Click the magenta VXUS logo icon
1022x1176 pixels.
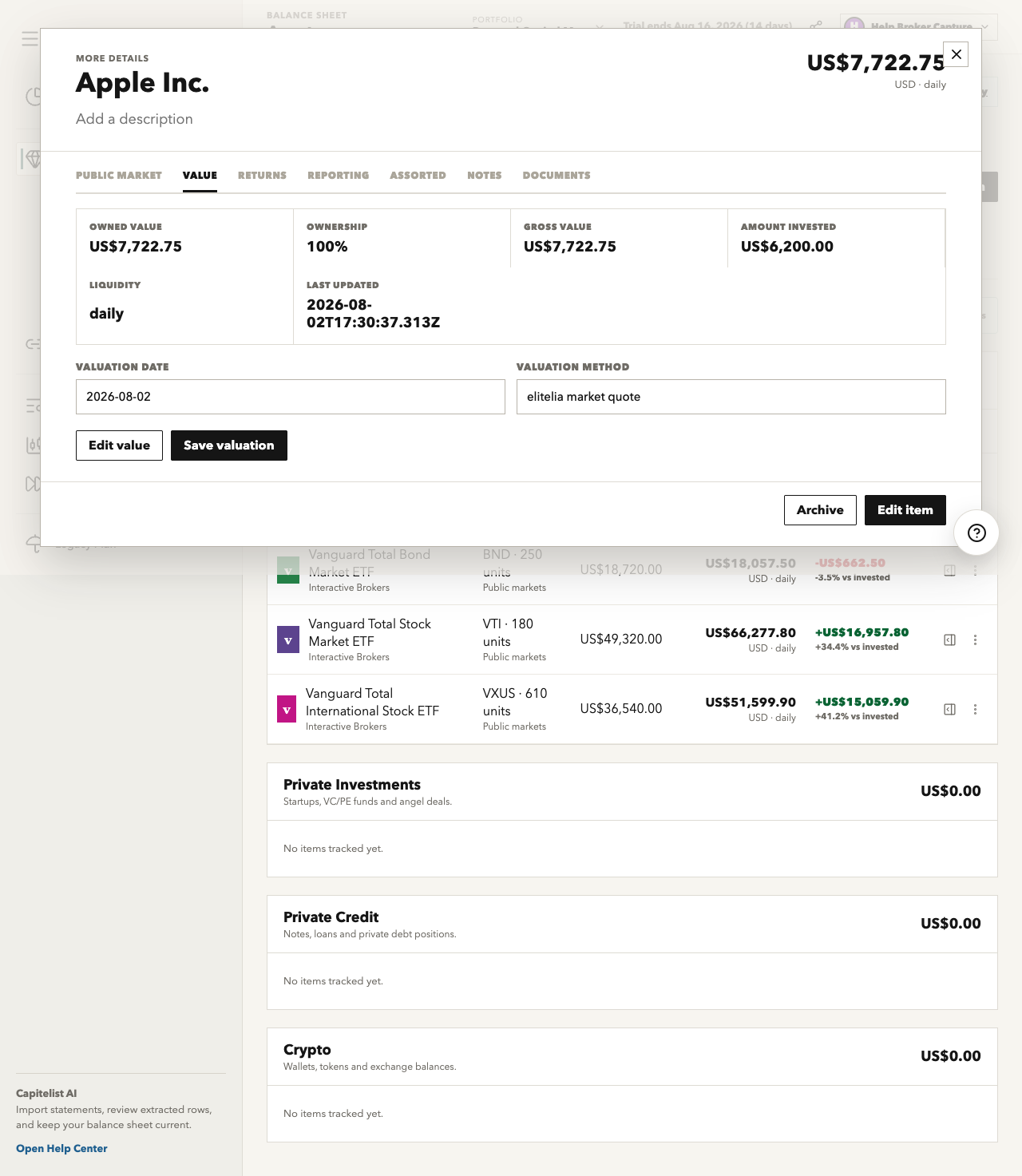tap(287, 709)
